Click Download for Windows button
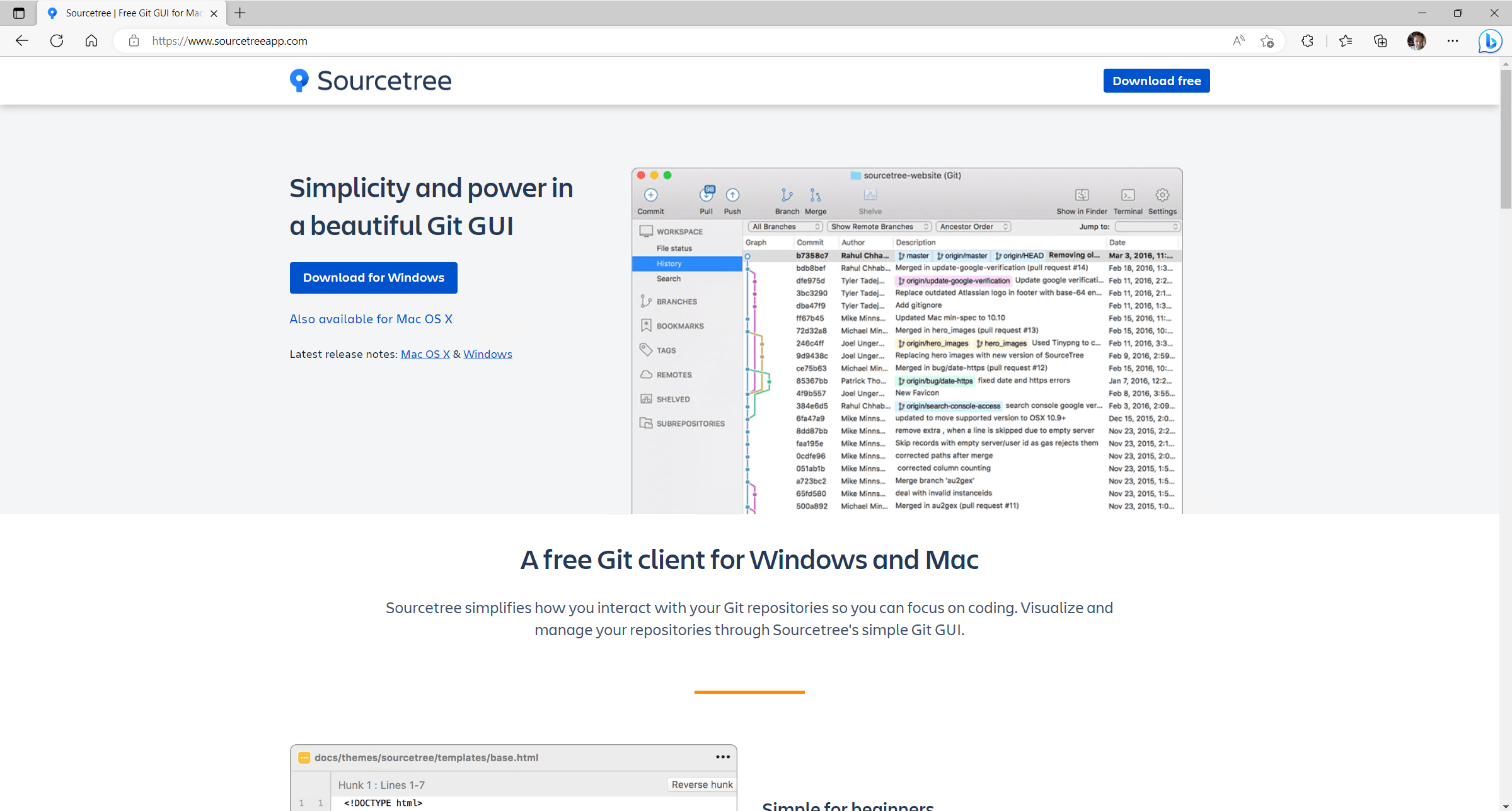The width and height of the screenshot is (1512, 811). [x=373, y=278]
